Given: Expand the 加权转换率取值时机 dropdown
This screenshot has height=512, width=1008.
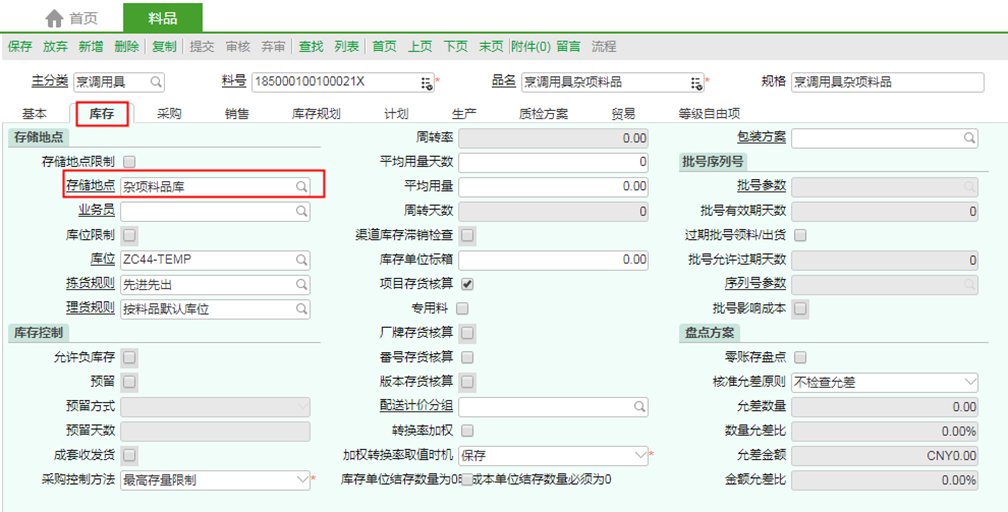Looking at the screenshot, I should click(640, 455).
